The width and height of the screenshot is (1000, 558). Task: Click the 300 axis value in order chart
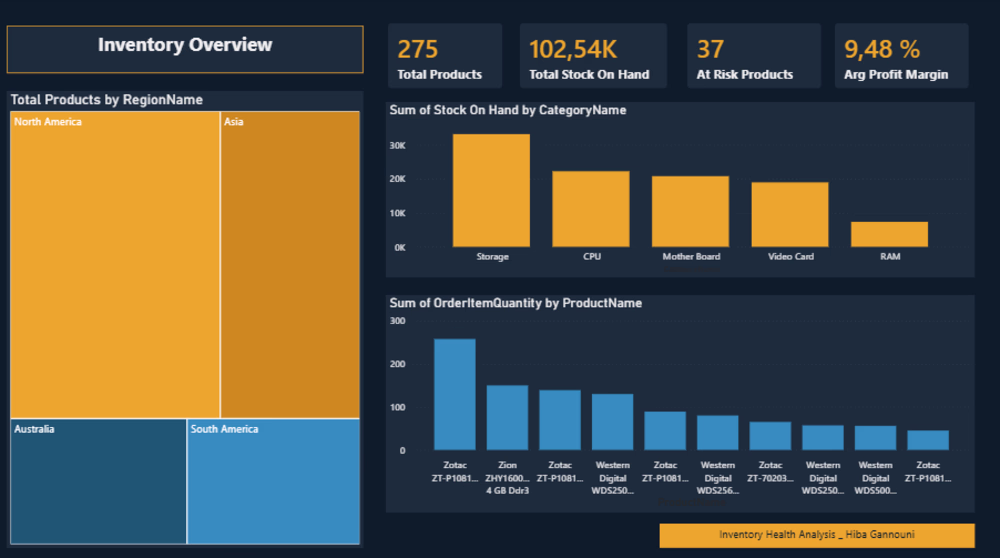[397, 321]
